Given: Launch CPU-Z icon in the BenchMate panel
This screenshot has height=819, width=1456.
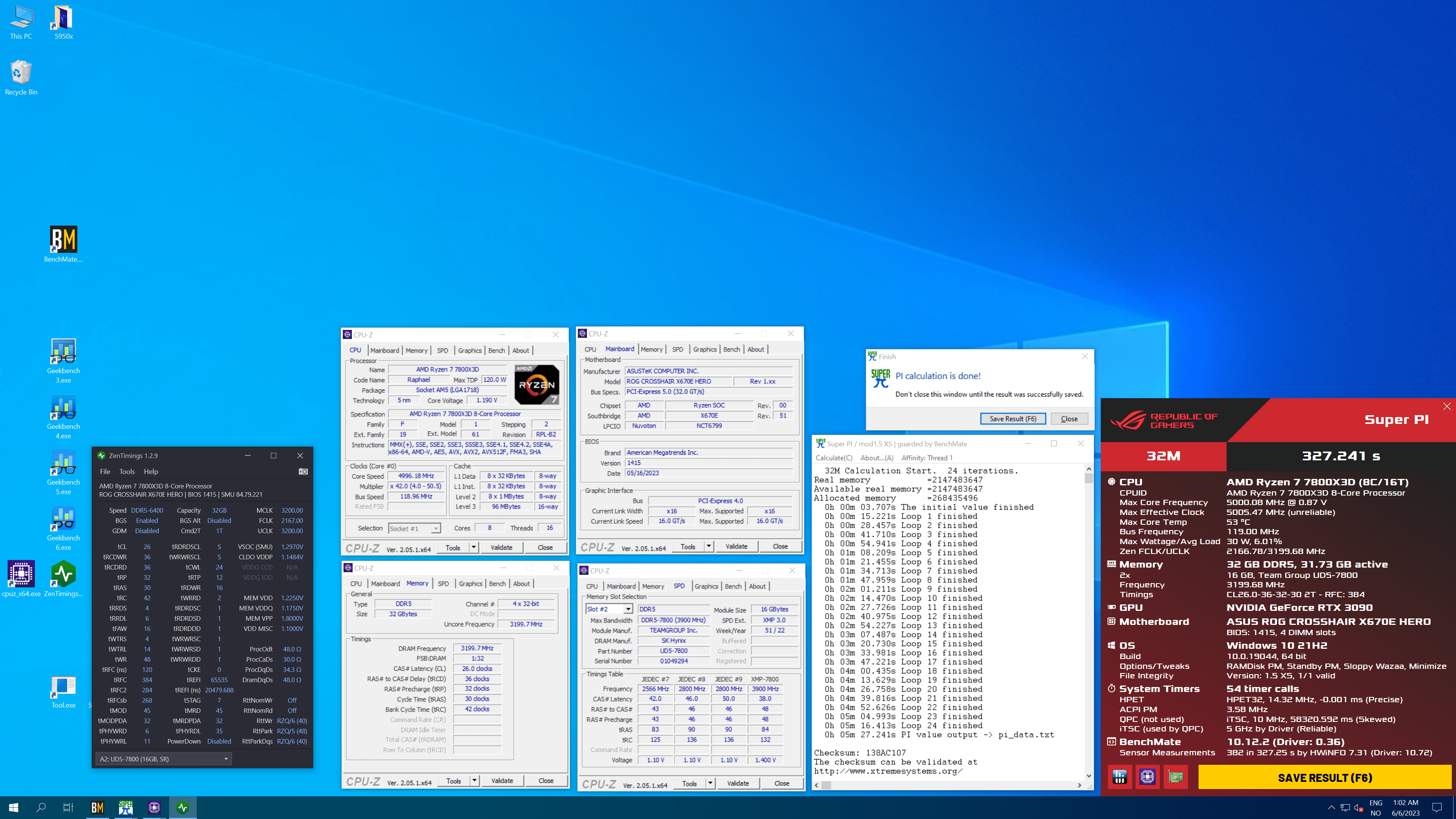Looking at the screenshot, I should pos(1147,777).
